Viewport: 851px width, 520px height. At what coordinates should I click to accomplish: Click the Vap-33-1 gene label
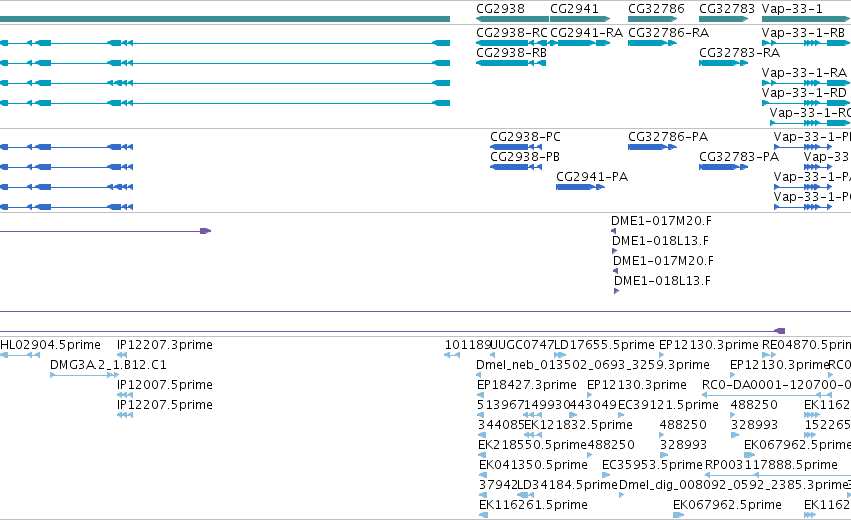click(792, 9)
